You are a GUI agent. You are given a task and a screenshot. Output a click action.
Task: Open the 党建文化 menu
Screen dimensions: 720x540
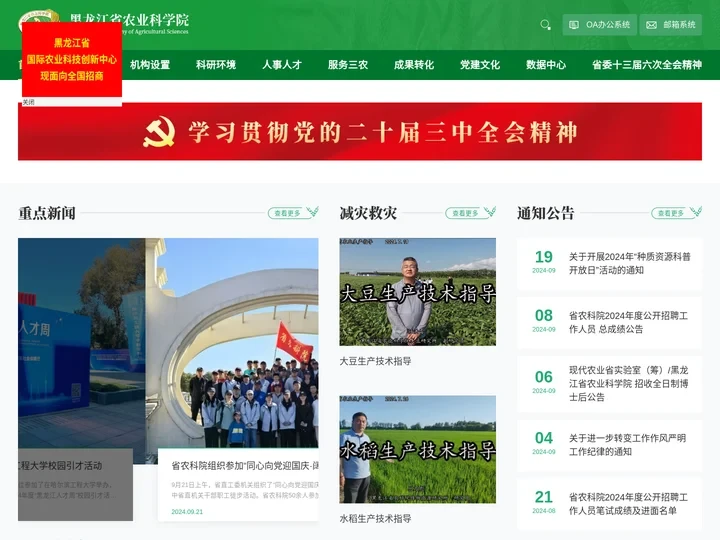coord(480,65)
